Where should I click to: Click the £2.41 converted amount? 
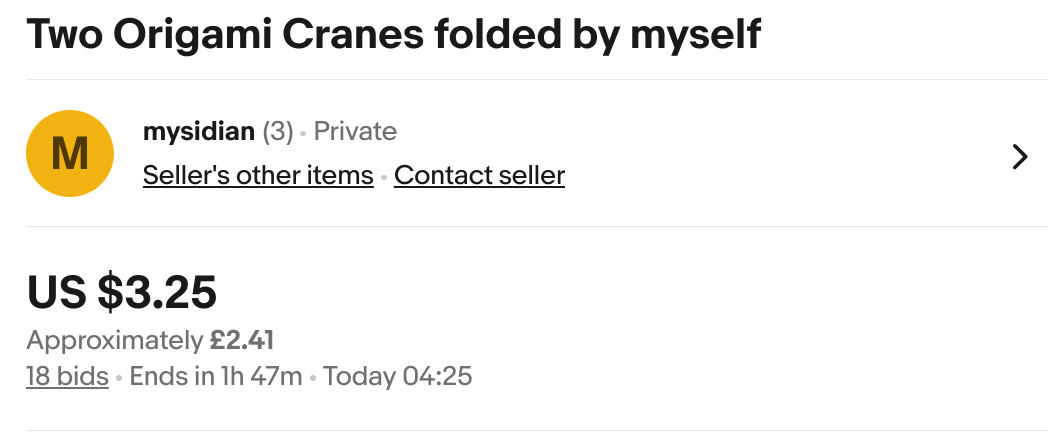coord(242,340)
